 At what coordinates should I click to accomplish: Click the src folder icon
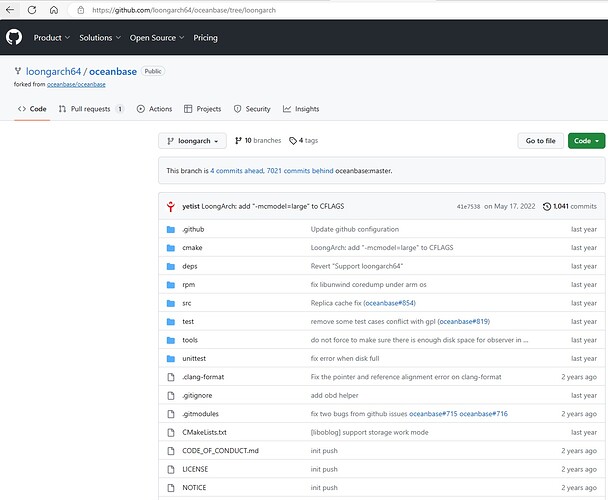tap(171, 303)
